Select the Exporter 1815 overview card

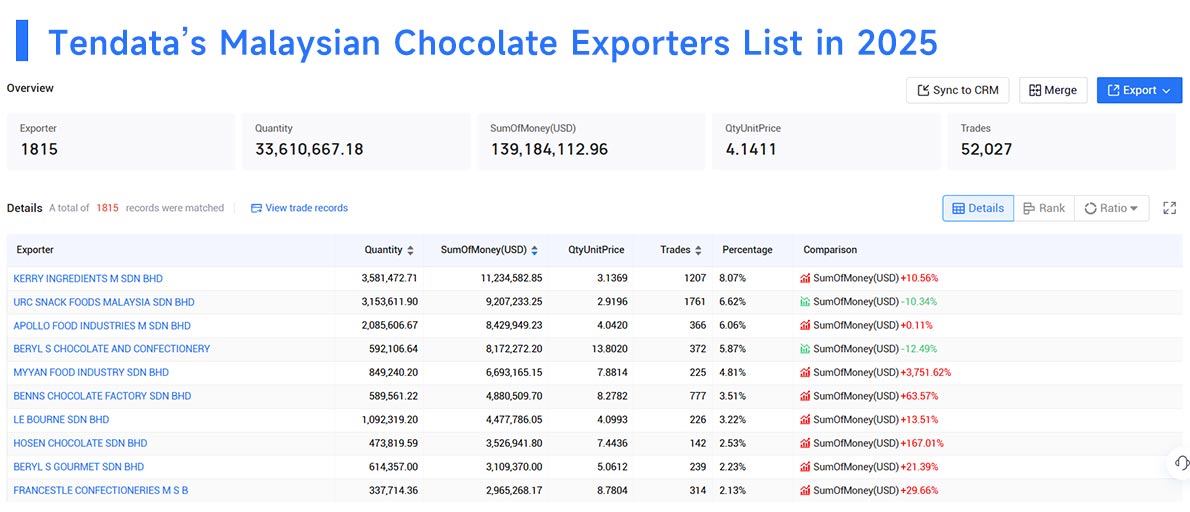coord(121,142)
